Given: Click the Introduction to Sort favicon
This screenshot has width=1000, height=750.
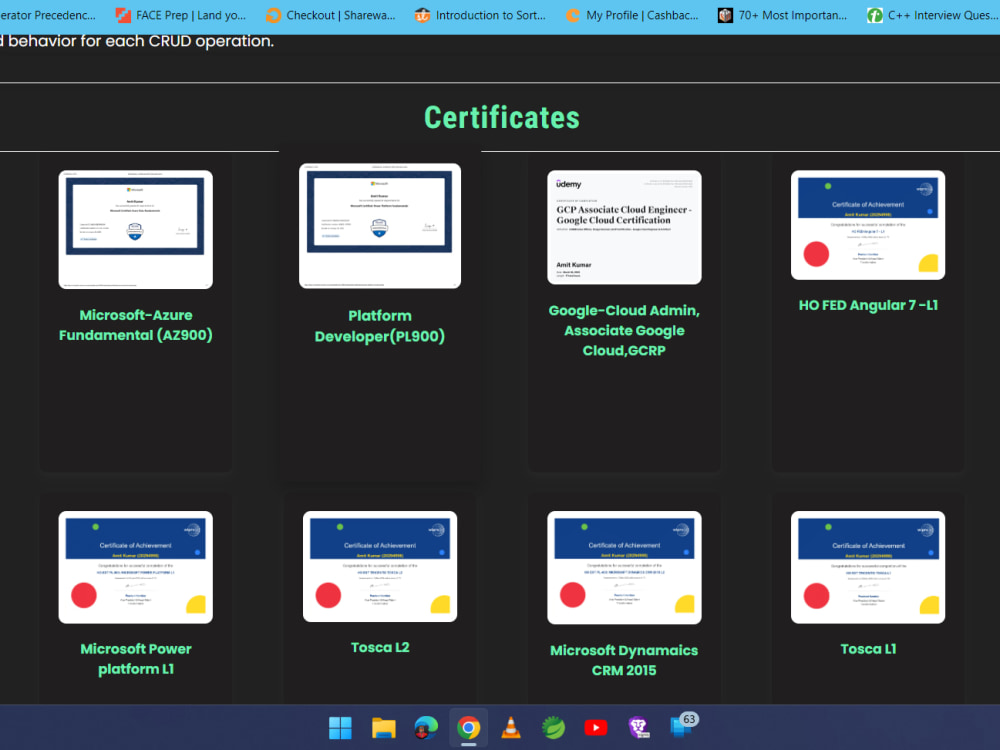Looking at the screenshot, I should pyautogui.click(x=422, y=15).
